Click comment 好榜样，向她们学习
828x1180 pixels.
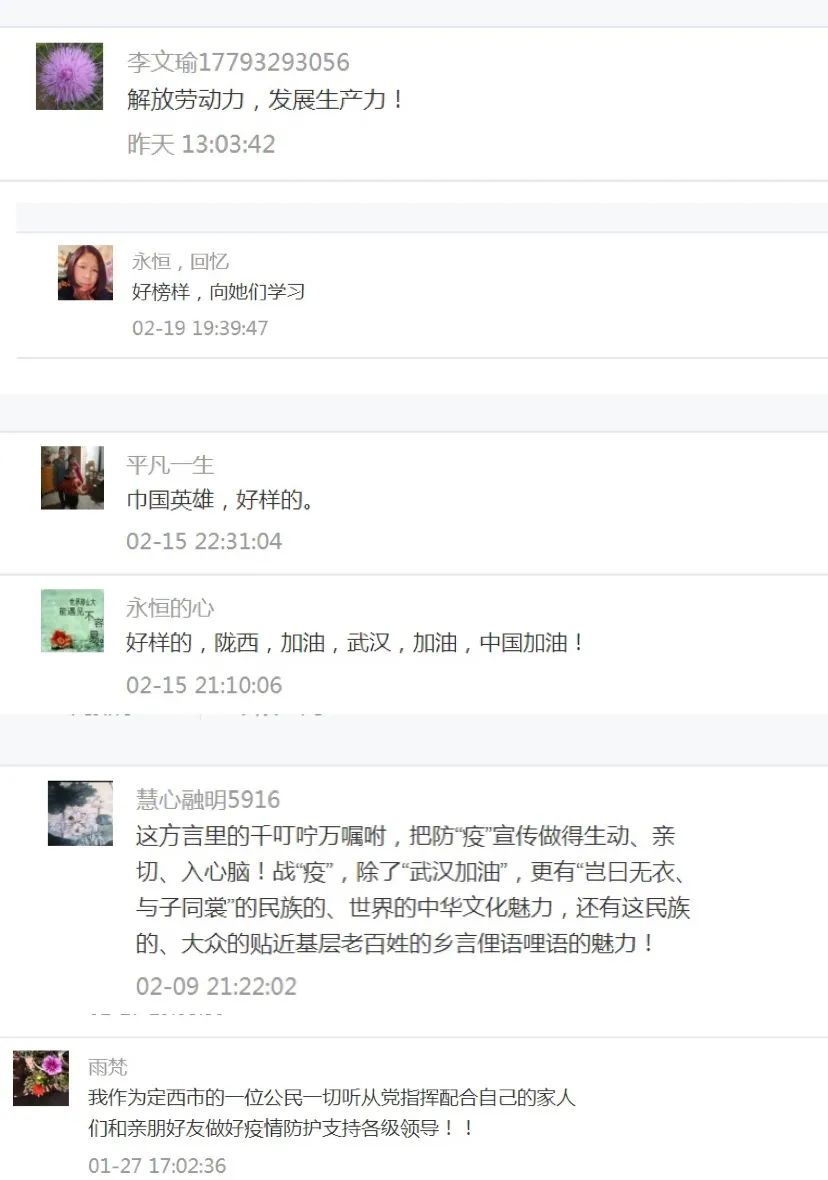click(218, 292)
